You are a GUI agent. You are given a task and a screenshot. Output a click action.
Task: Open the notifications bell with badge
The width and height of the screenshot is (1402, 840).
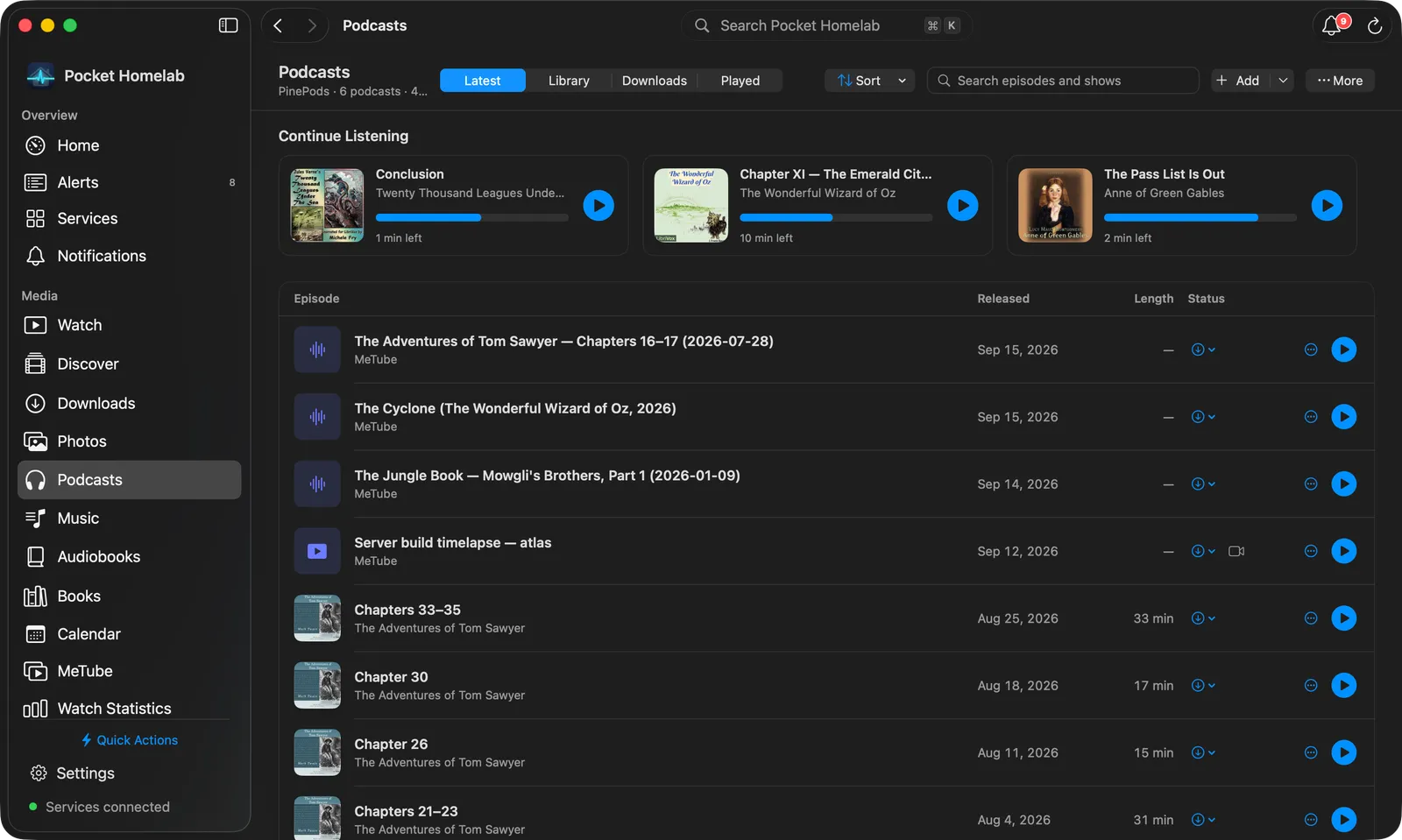[1334, 25]
